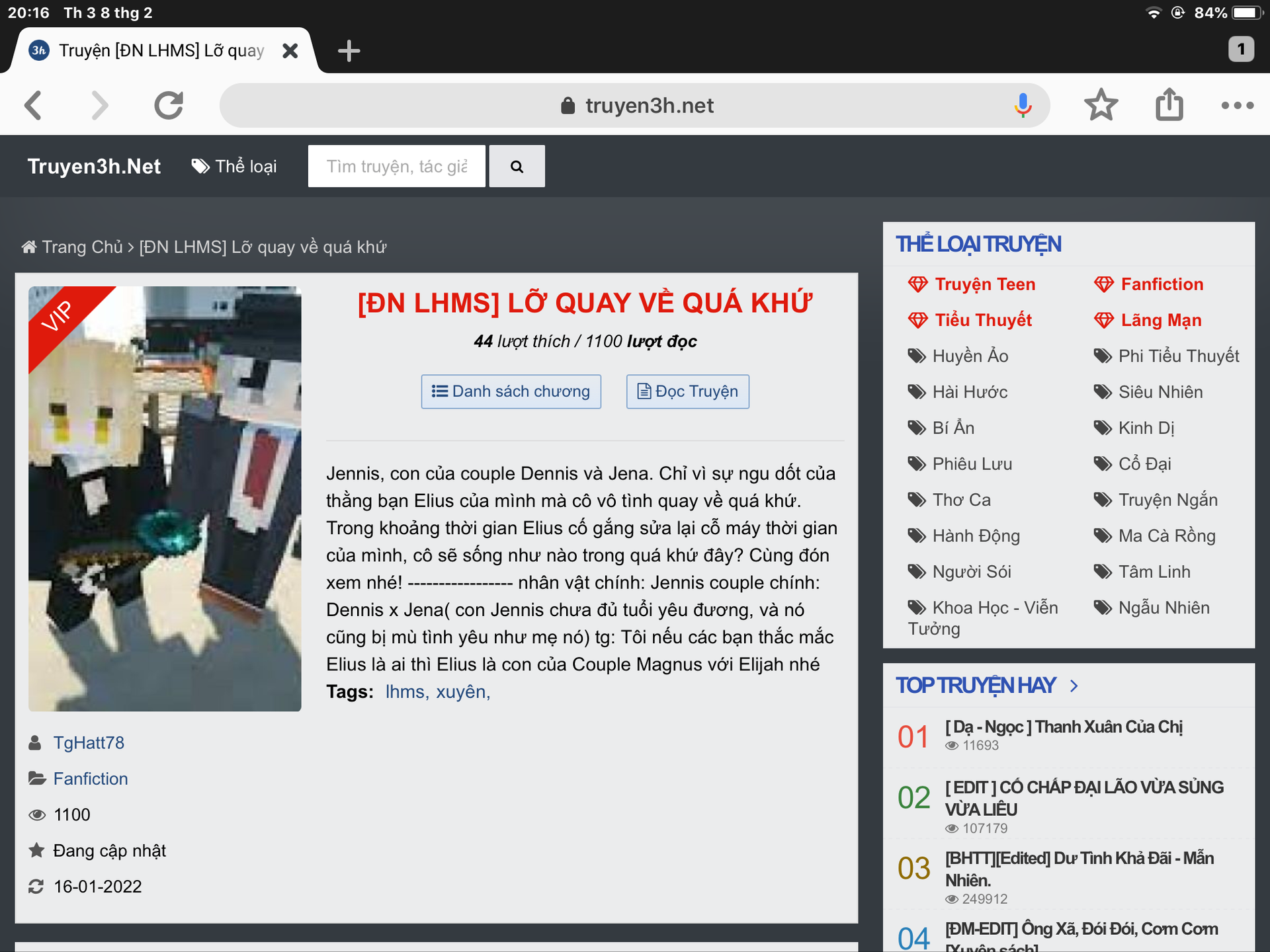
Task: Expand TOP TRUYỆN HAY chevron arrow
Action: (1074, 686)
